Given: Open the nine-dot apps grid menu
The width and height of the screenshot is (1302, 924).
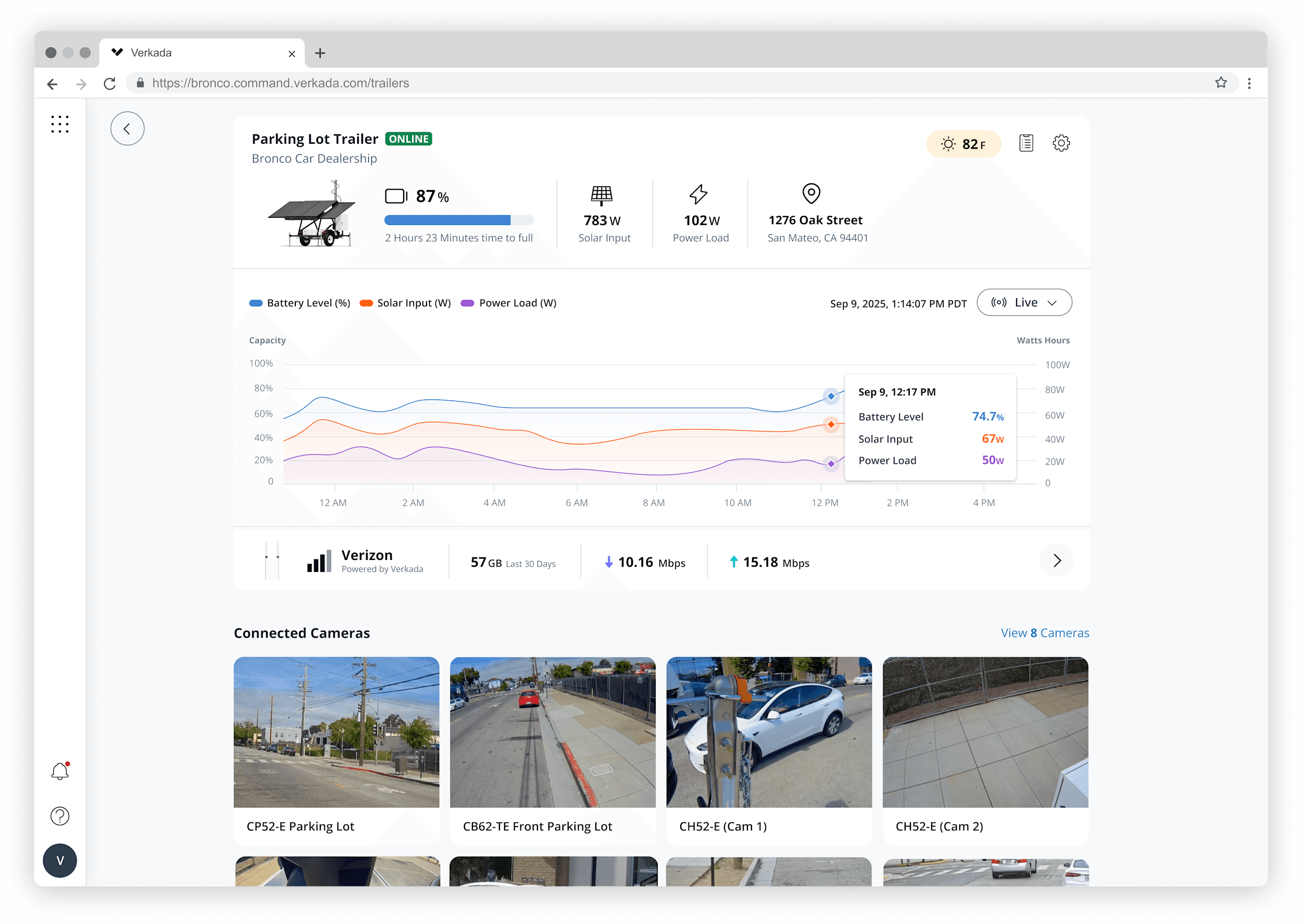Looking at the screenshot, I should [60, 124].
